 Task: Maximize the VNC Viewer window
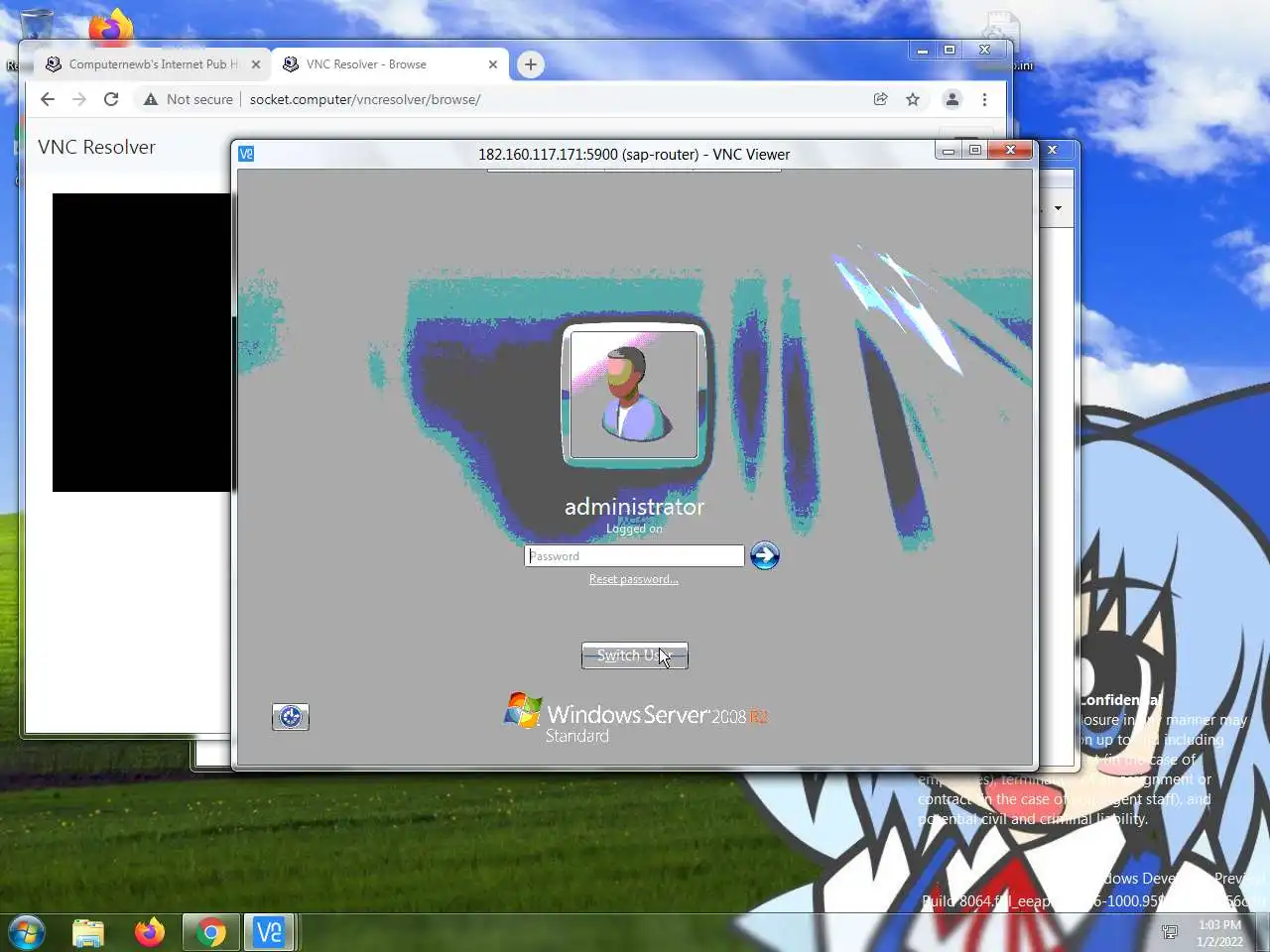tap(975, 151)
